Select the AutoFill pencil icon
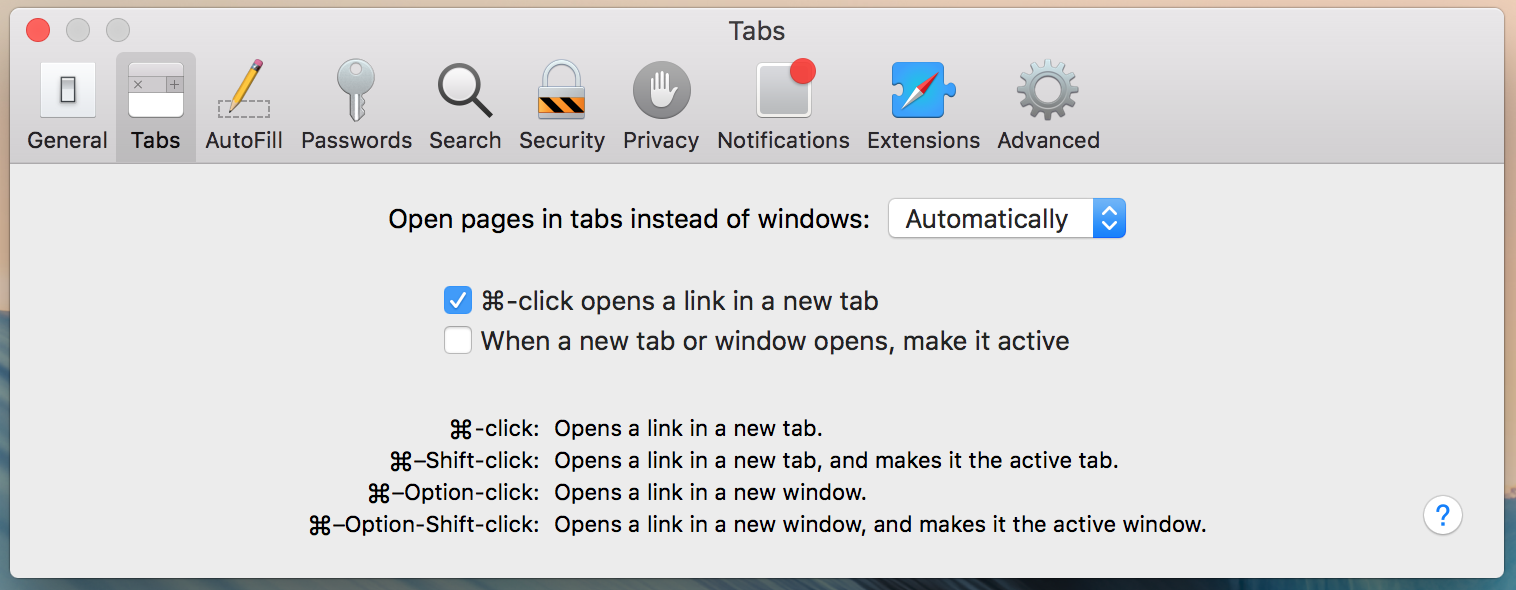This screenshot has height=590, width=1516. click(x=244, y=90)
